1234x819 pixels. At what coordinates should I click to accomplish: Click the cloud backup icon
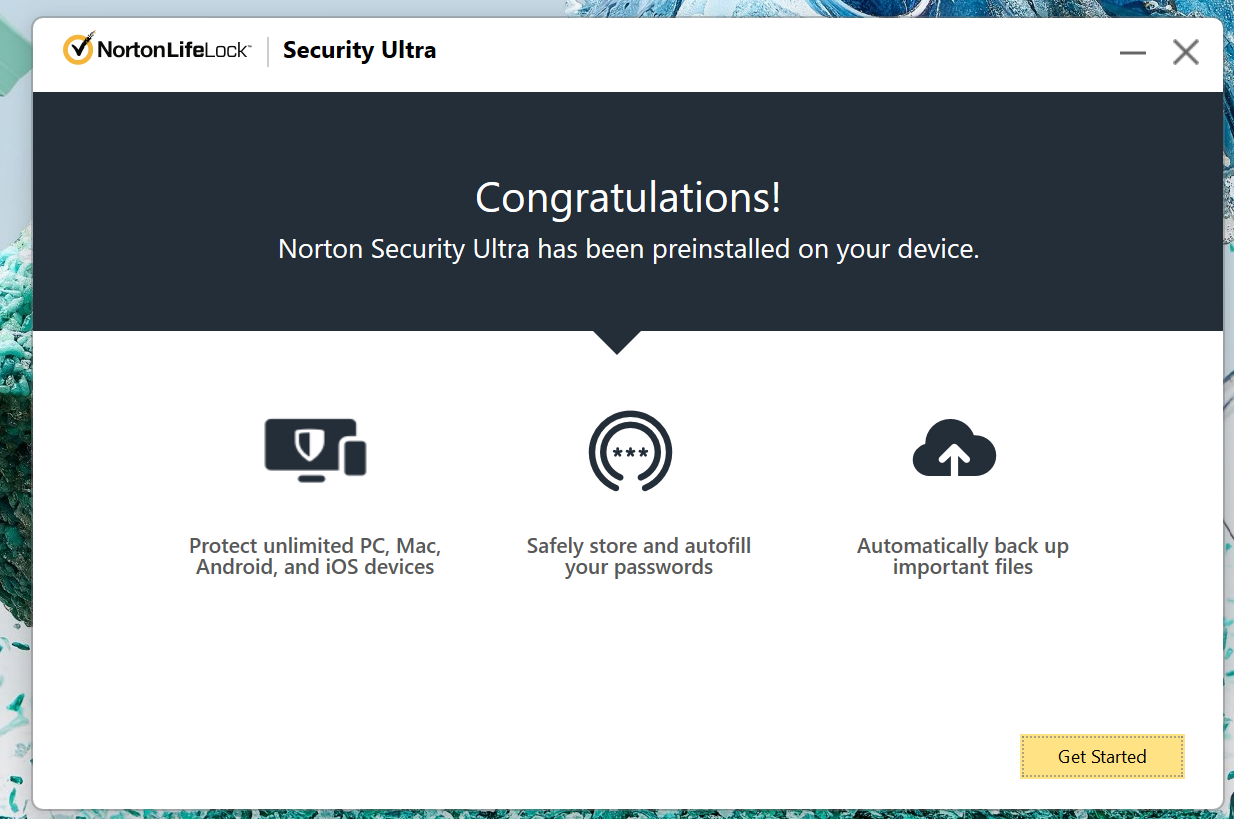coord(954,447)
